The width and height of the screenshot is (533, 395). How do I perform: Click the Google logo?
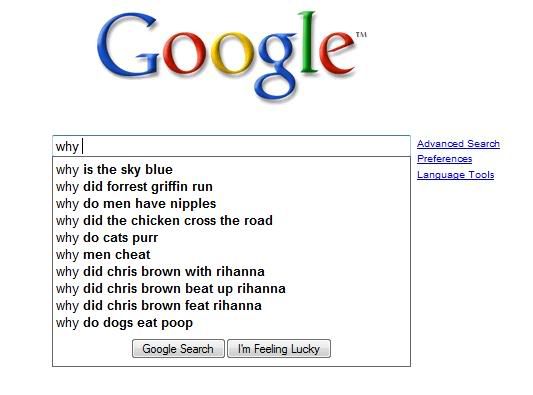pyautogui.click(x=231, y=56)
